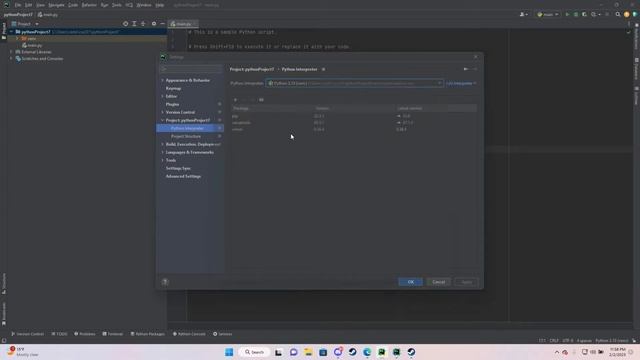Expand the Editor settings group
The image size is (640, 360).
click(x=162, y=96)
